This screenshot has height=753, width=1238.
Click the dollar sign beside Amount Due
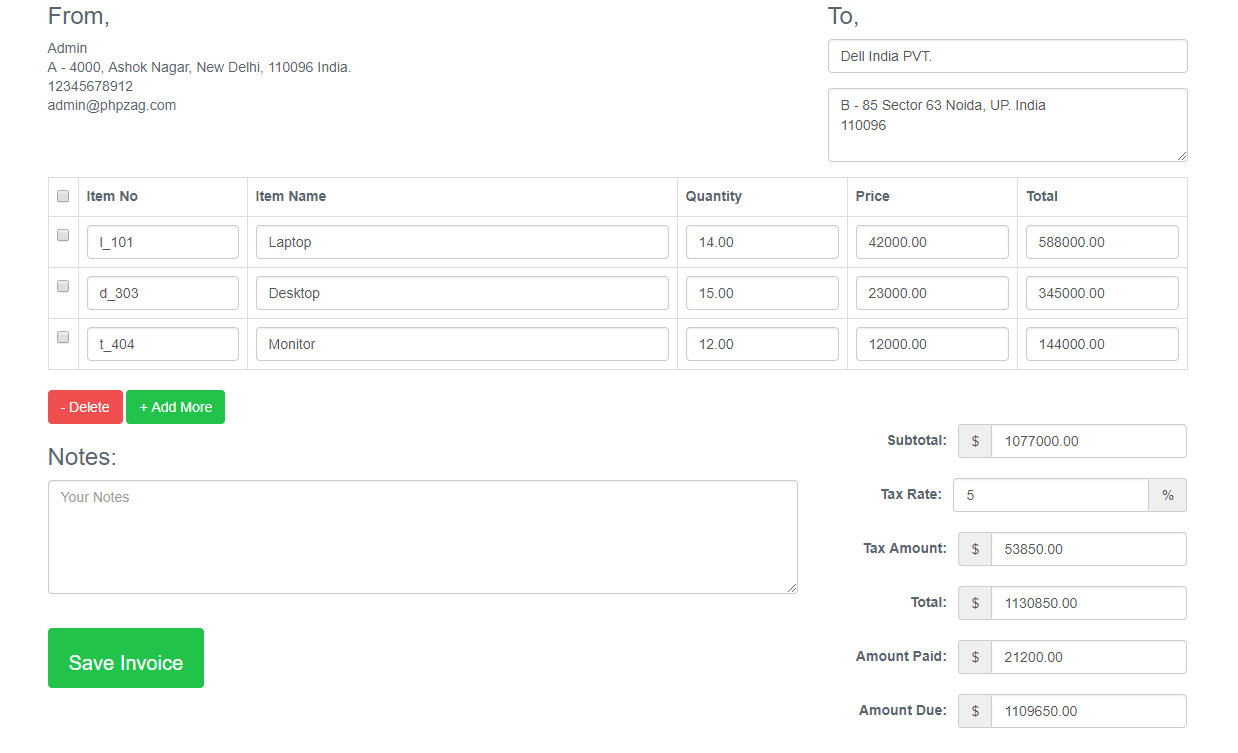coord(973,710)
